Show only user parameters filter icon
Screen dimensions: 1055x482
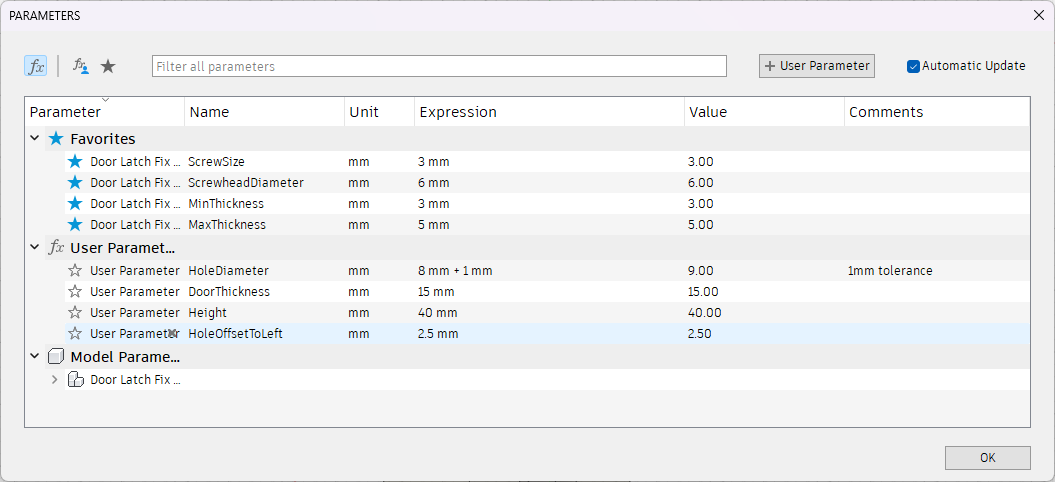(x=81, y=66)
